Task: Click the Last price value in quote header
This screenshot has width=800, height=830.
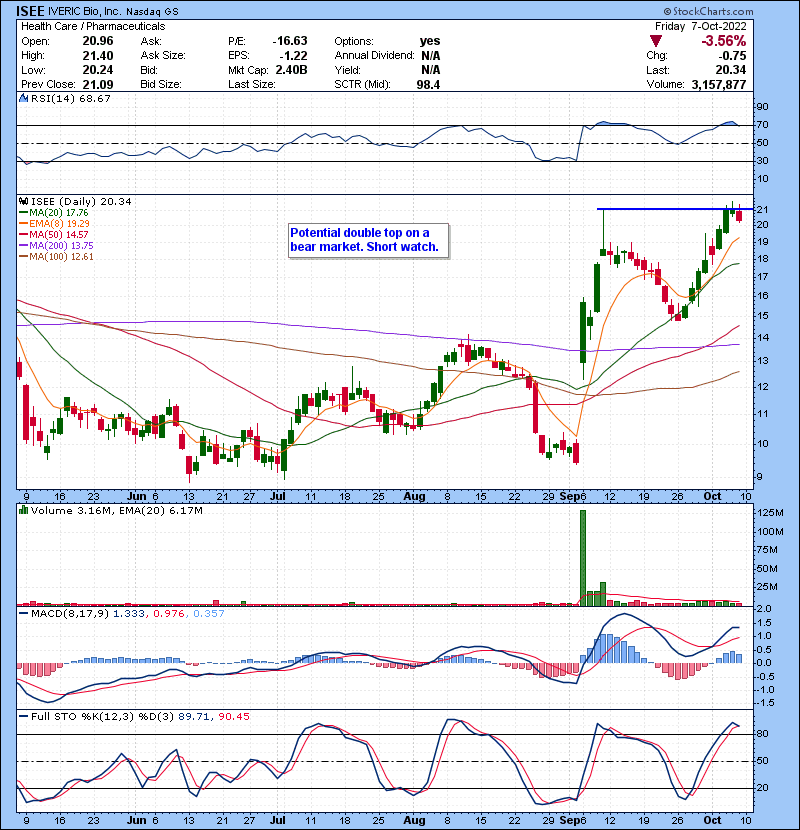Action: [731, 70]
